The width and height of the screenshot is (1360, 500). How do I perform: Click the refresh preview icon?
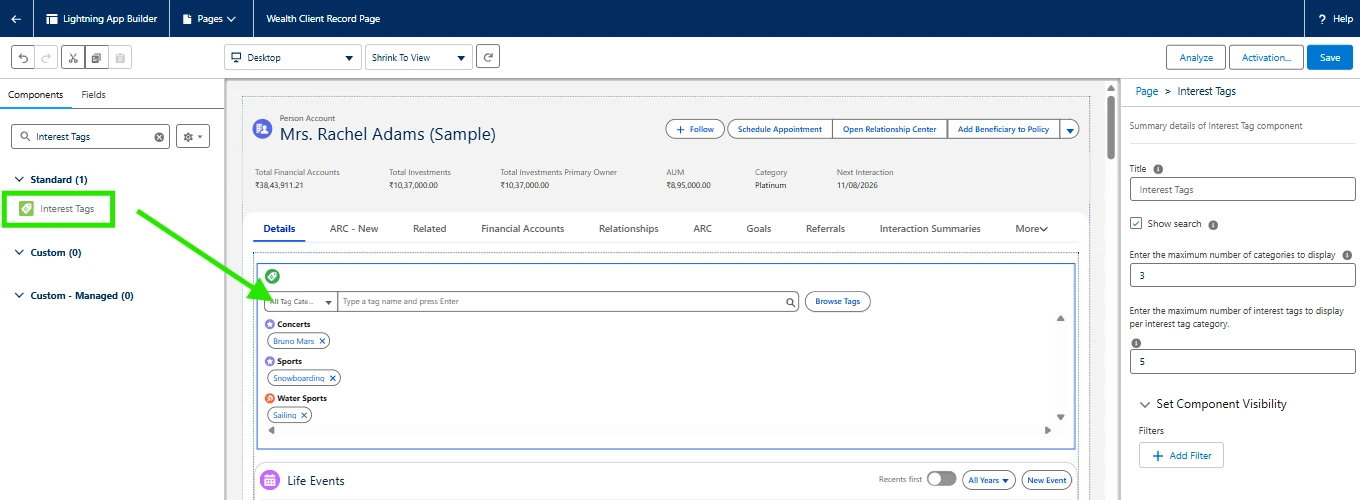click(x=487, y=57)
